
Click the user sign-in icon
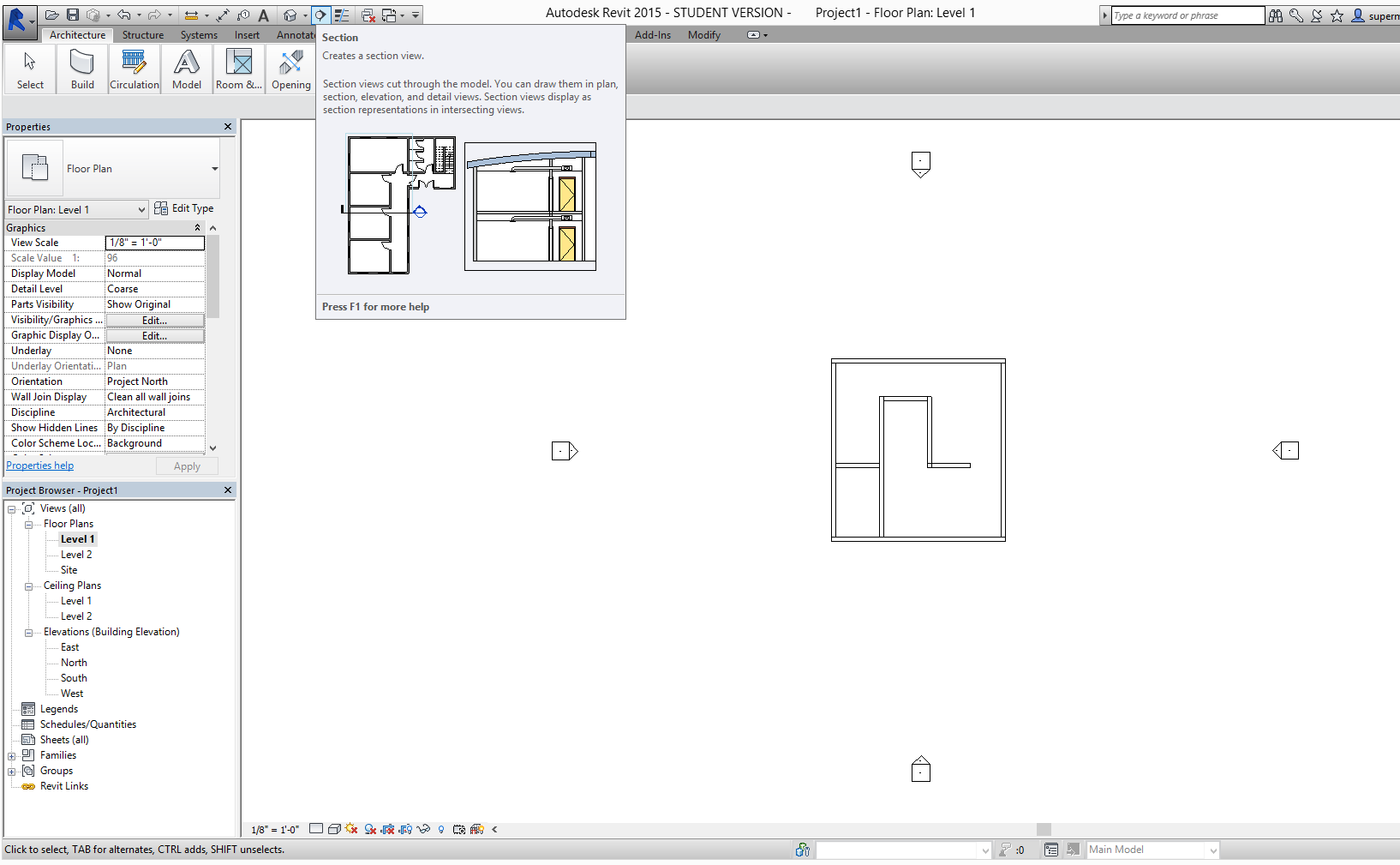[x=1358, y=15]
